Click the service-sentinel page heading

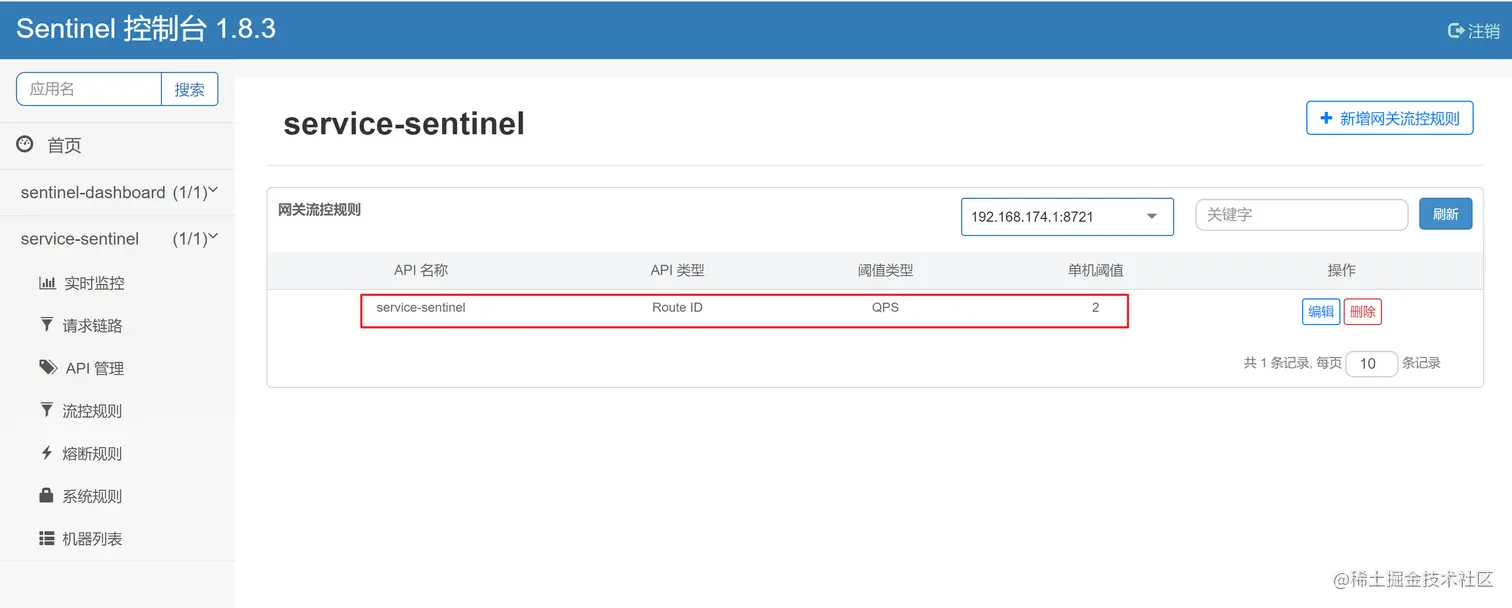pos(404,123)
